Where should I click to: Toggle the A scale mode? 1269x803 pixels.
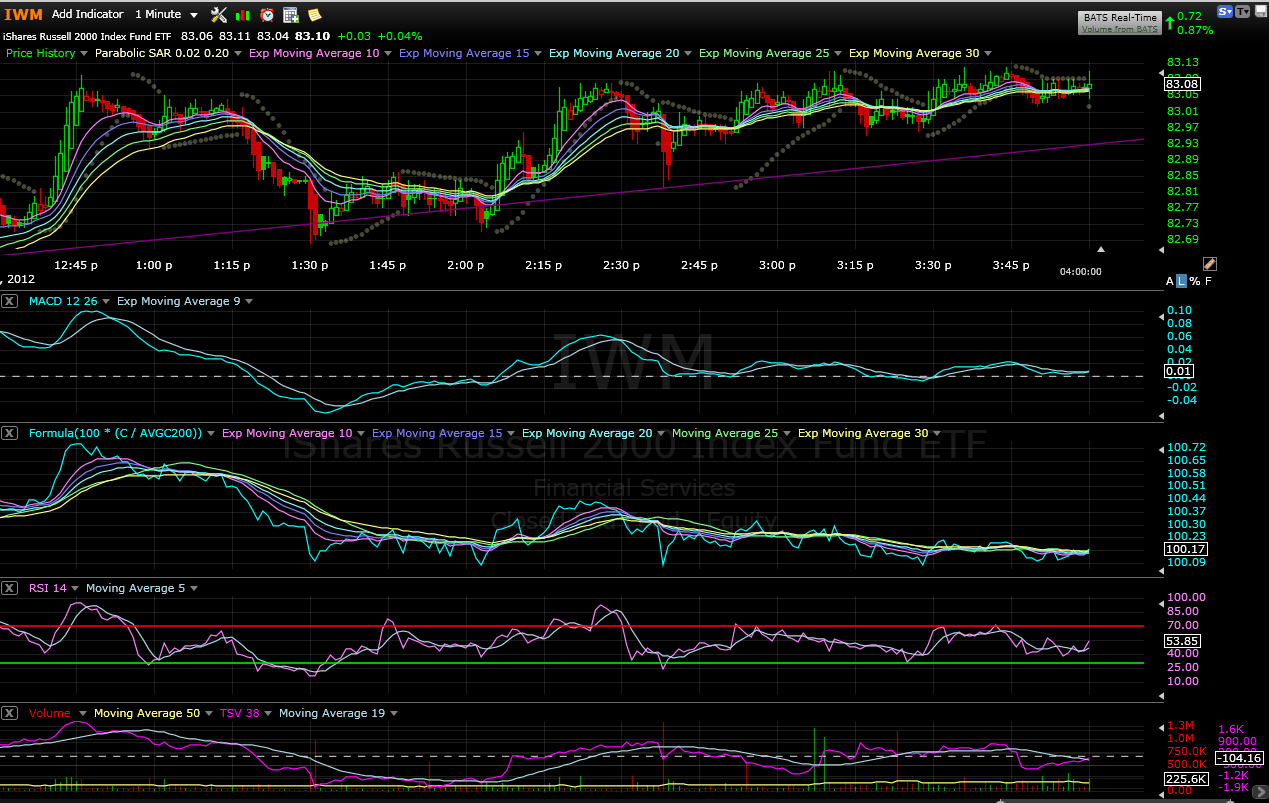[1170, 281]
